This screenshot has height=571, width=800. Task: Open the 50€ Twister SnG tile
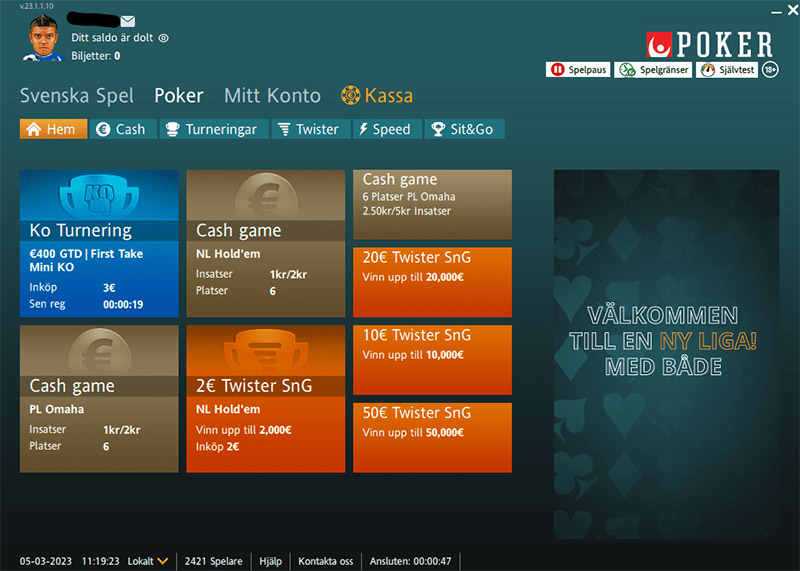click(x=432, y=437)
